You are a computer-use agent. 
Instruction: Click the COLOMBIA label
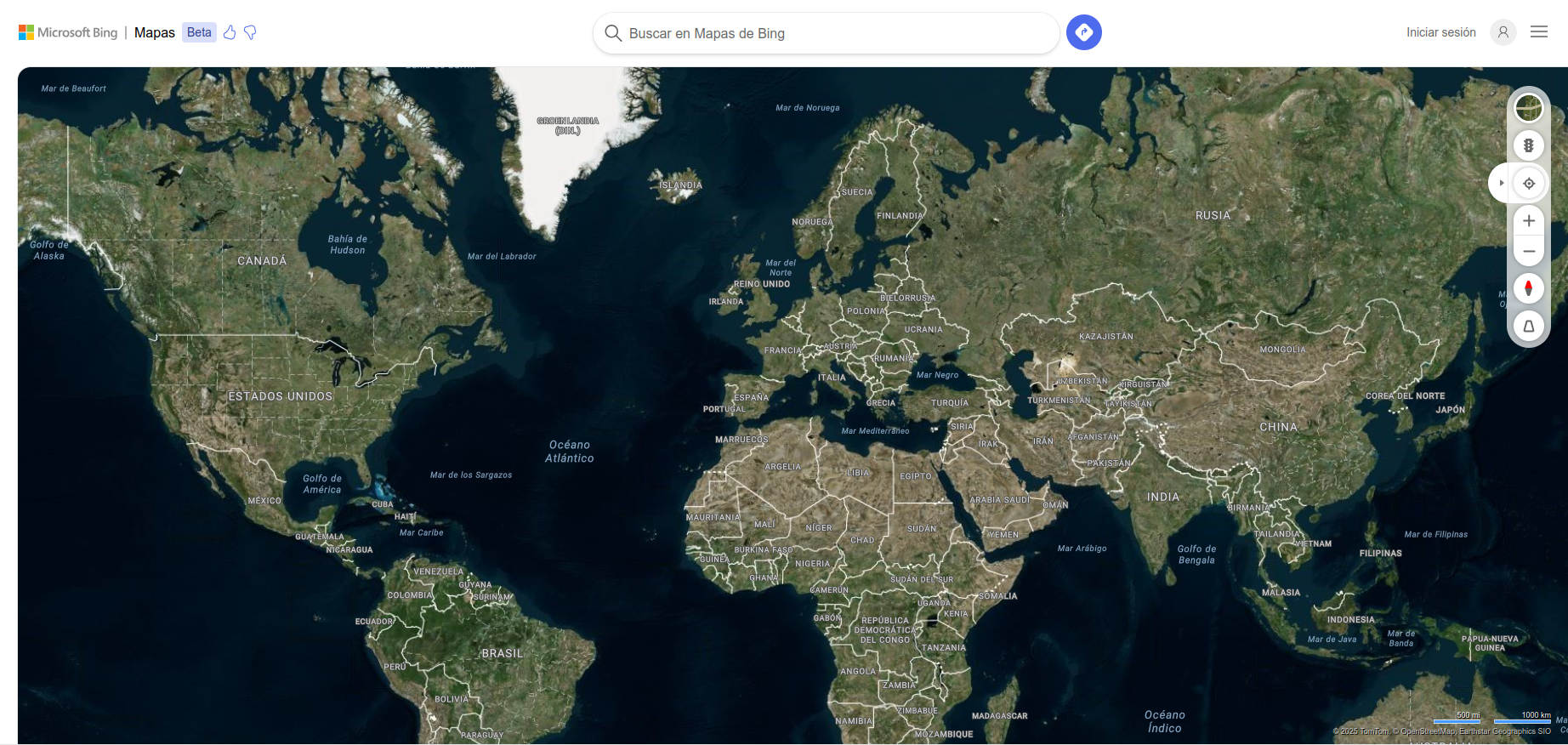(x=410, y=595)
